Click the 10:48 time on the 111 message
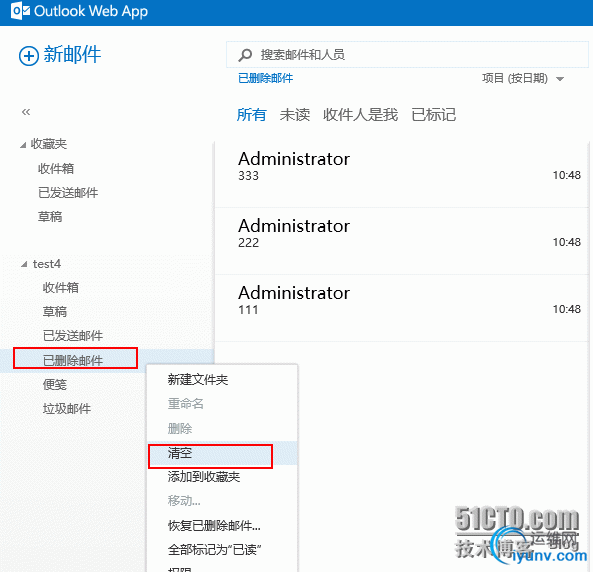This screenshot has width=593, height=572. [x=567, y=309]
